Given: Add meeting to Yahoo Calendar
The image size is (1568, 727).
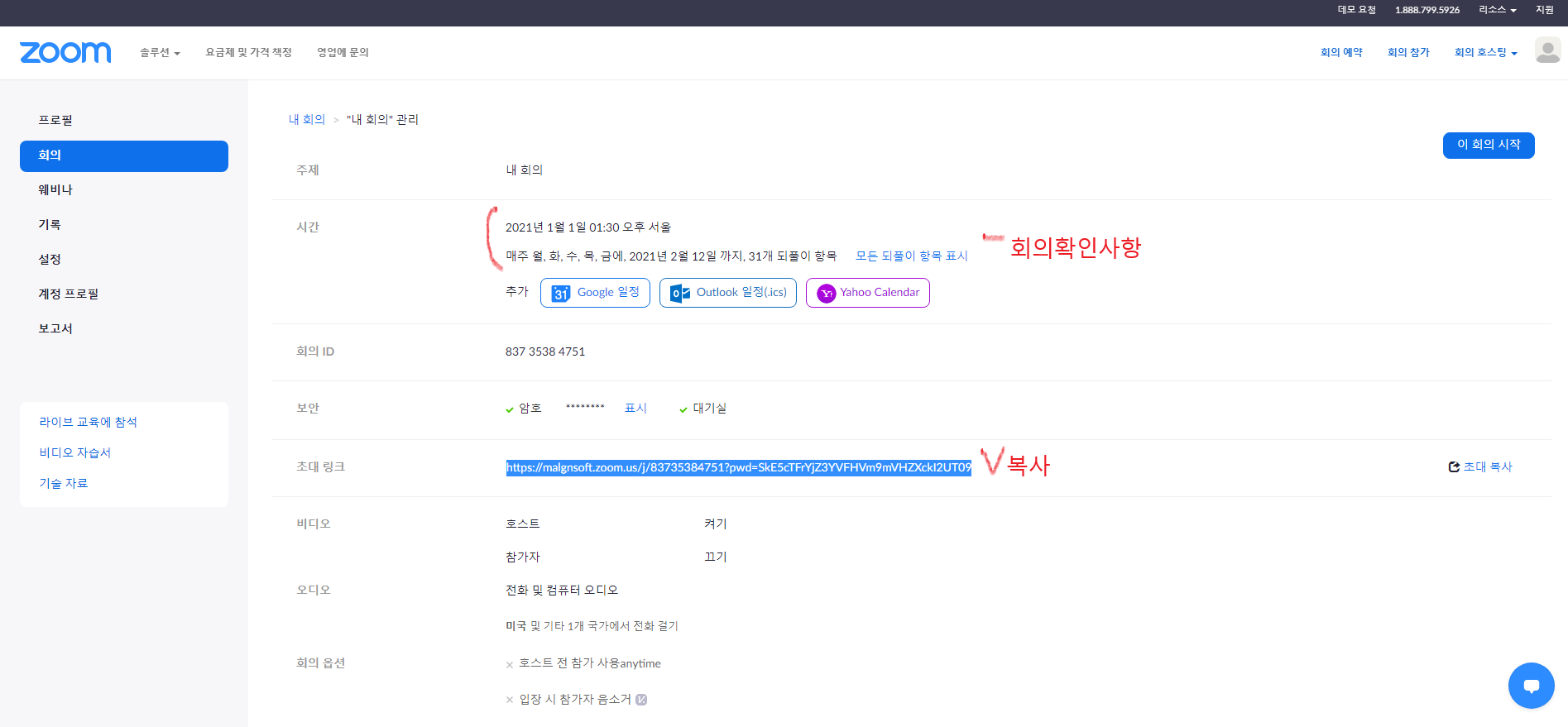Looking at the screenshot, I should point(867,293).
